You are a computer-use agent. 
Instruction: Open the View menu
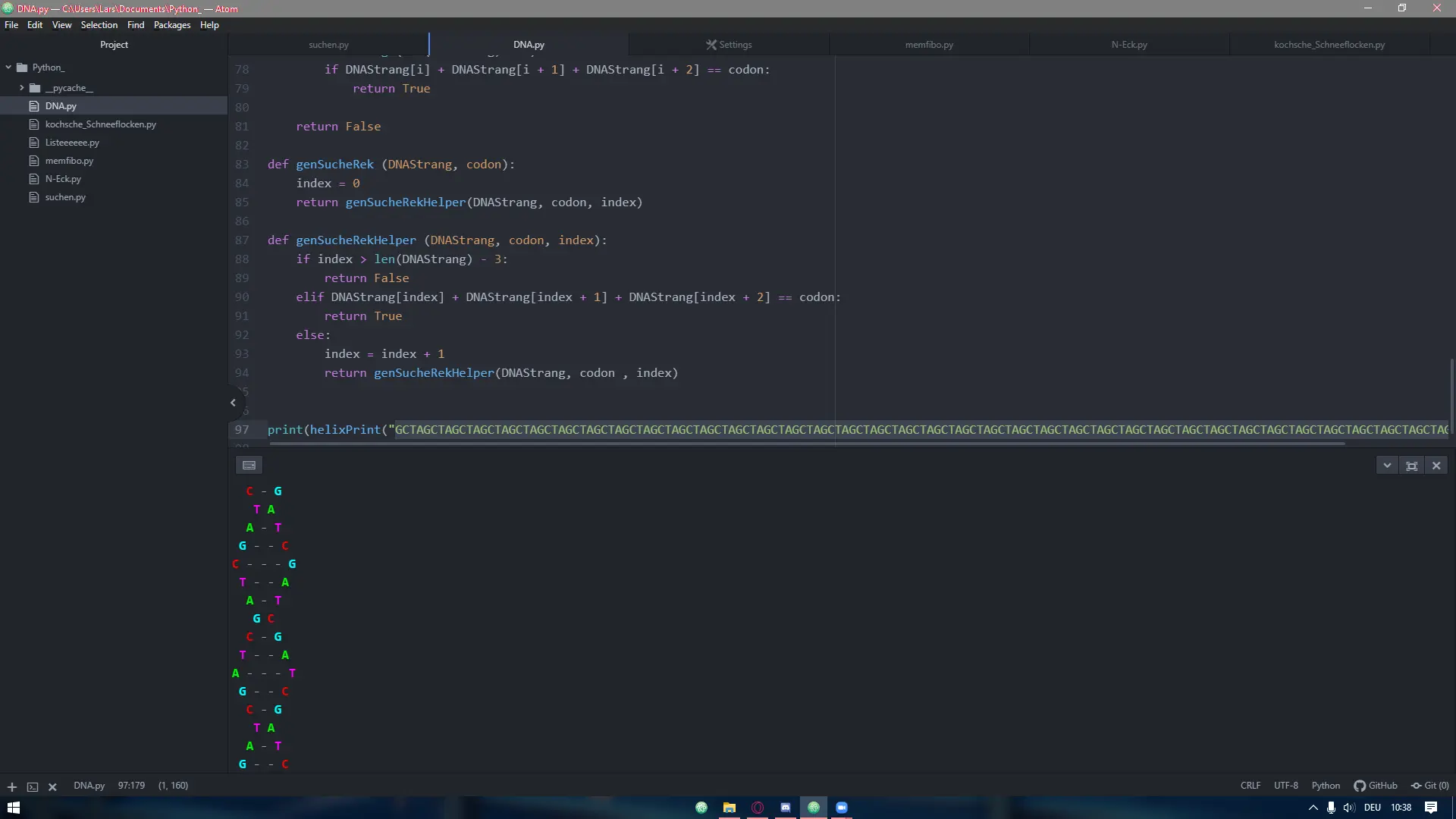(x=61, y=25)
